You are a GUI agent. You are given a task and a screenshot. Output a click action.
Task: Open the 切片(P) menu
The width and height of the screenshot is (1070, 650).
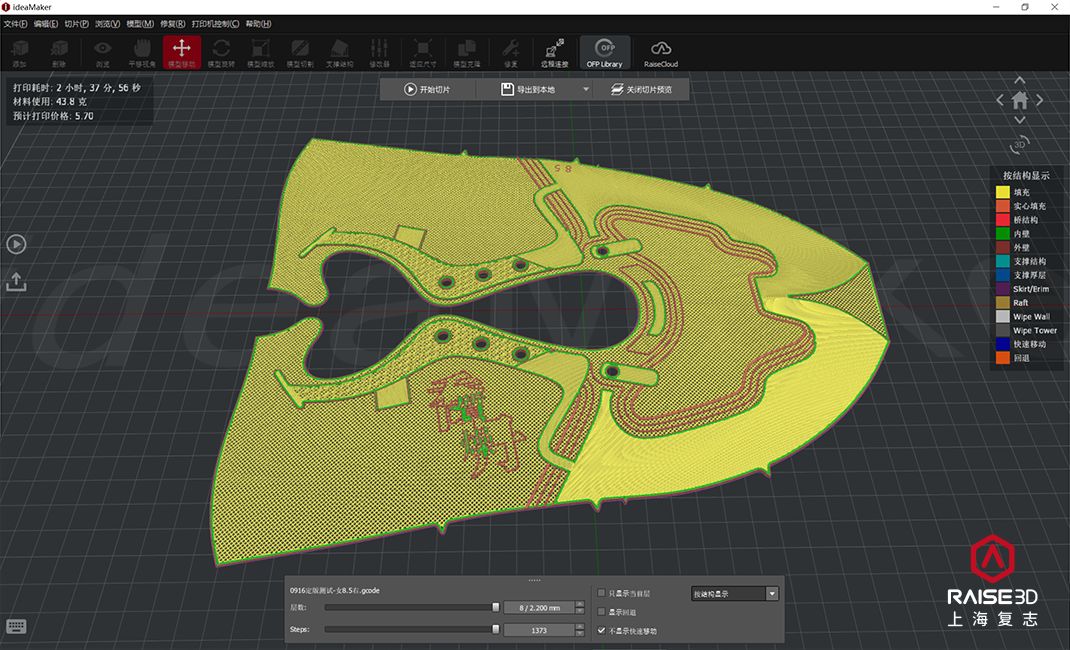[76, 23]
